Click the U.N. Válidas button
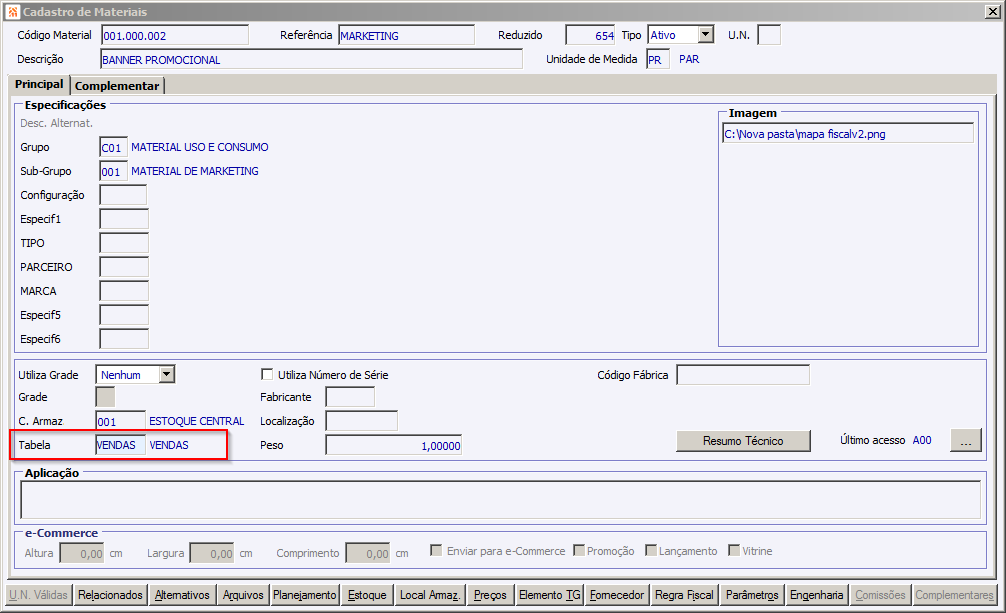 coord(38,595)
